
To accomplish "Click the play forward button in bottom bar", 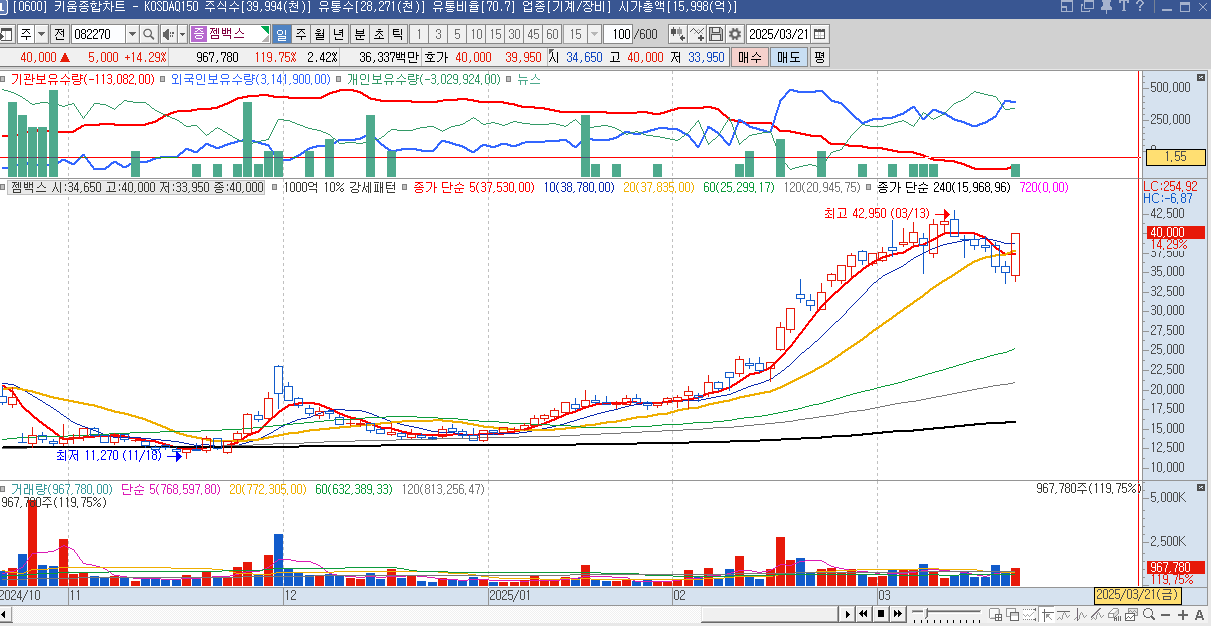I will click(848, 614).
